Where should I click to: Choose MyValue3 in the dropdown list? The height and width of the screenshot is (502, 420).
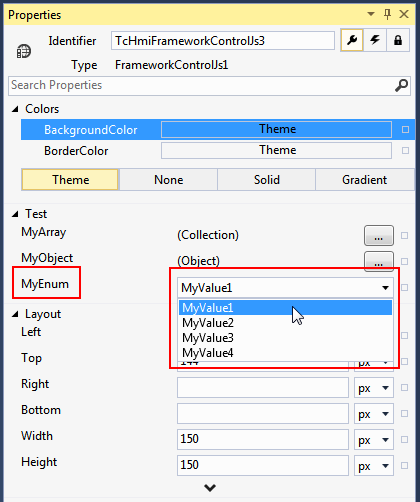[x=285, y=338]
